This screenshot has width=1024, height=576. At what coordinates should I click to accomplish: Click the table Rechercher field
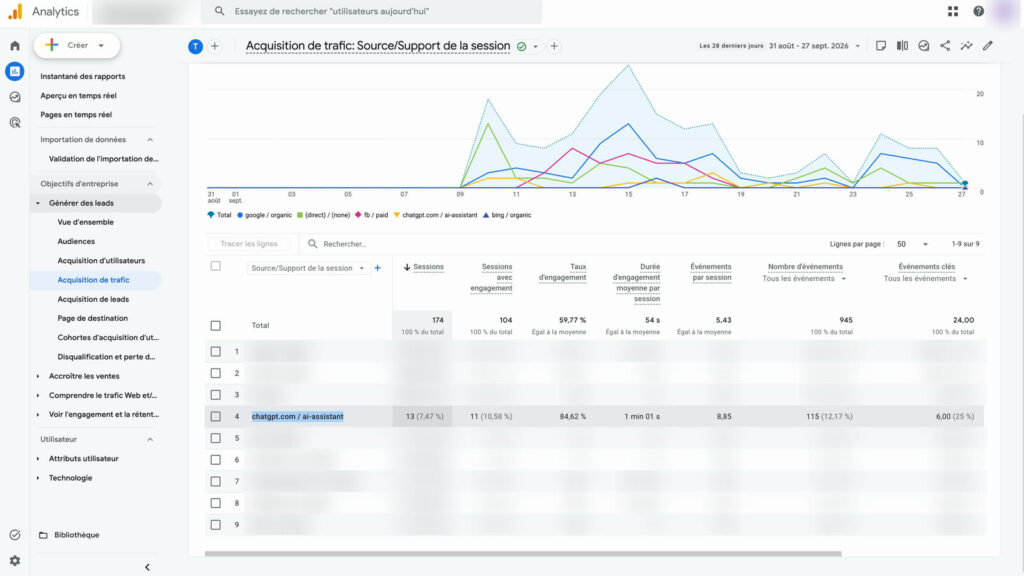click(x=345, y=244)
